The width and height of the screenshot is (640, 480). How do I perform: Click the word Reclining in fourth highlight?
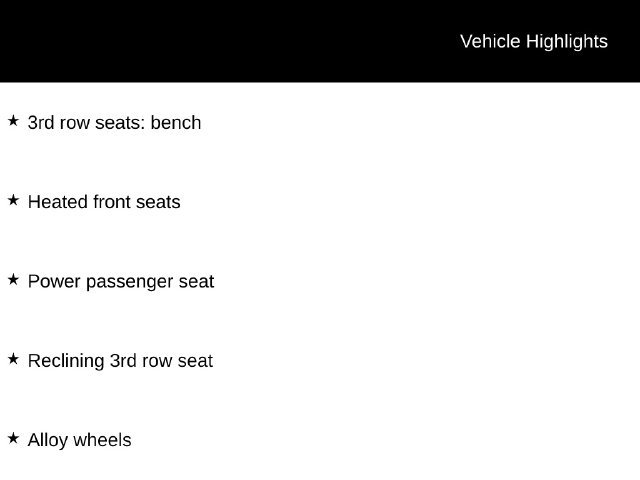point(66,361)
